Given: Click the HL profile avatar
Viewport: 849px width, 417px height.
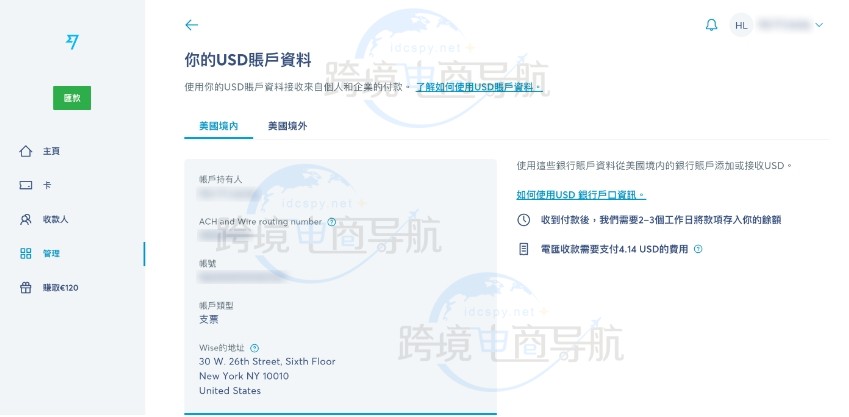Looking at the screenshot, I should click(741, 25).
